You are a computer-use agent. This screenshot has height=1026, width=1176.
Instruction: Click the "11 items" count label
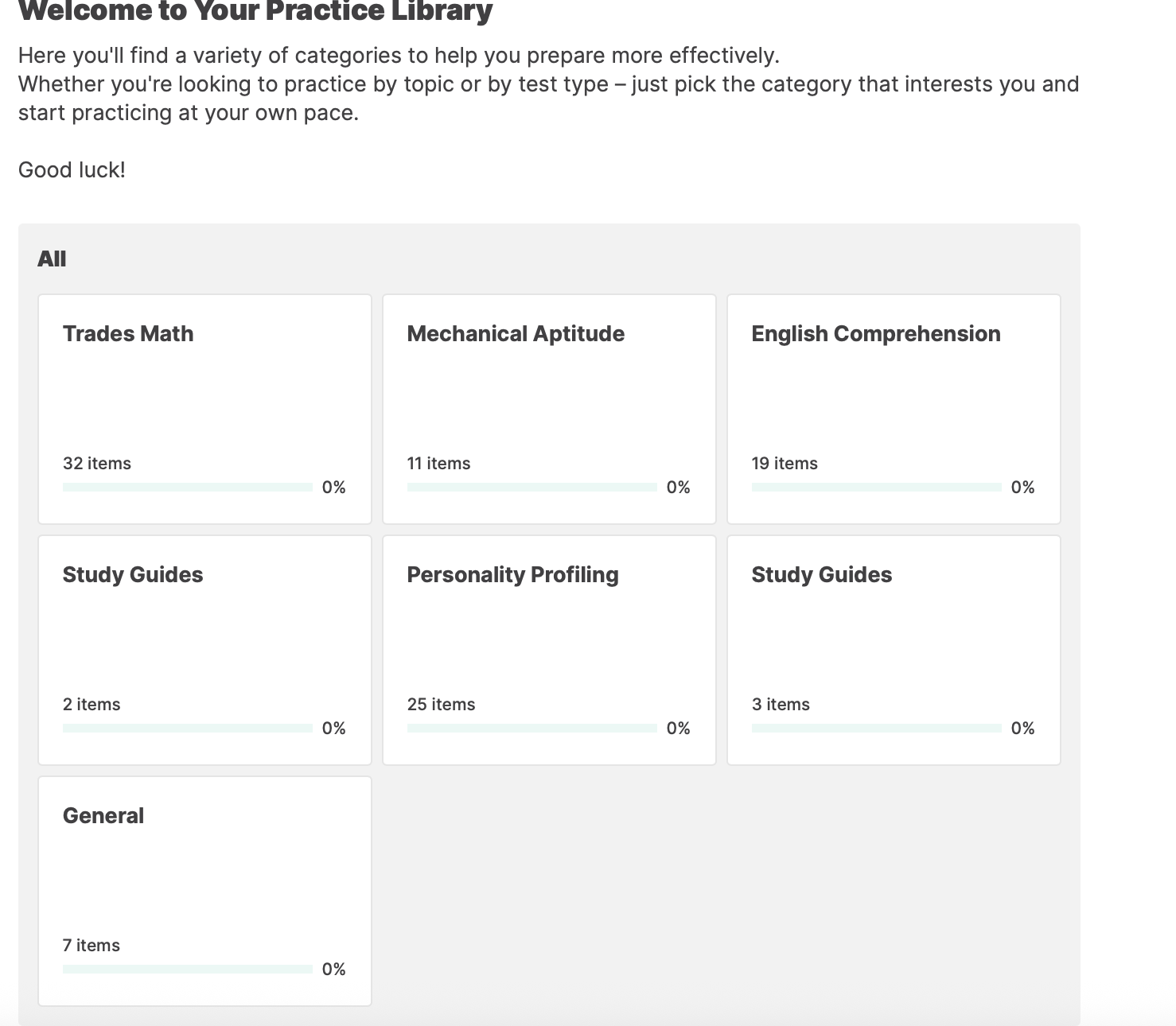(x=438, y=464)
